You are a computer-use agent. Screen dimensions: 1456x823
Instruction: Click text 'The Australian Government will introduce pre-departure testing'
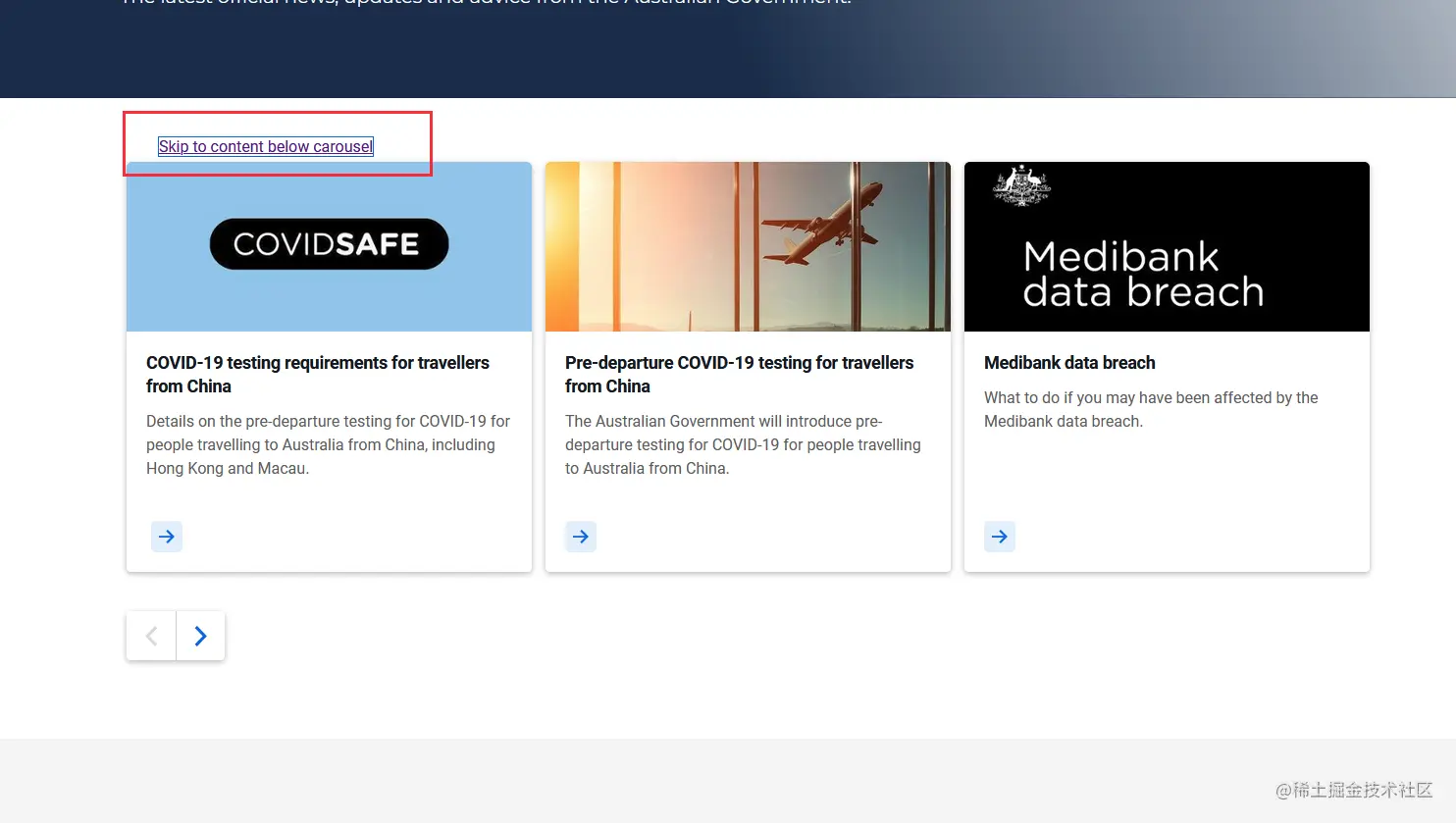(744, 444)
